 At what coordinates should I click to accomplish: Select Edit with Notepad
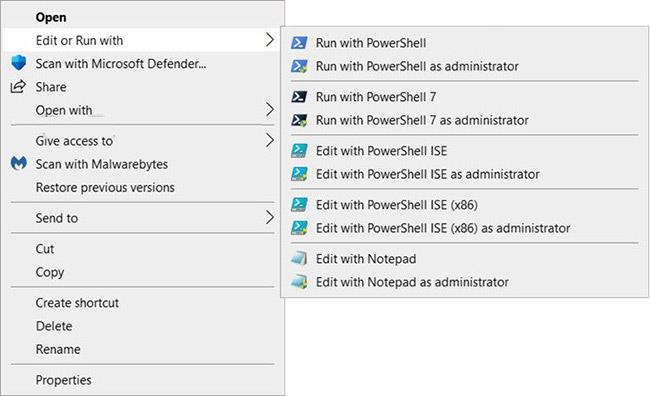click(465, 258)
